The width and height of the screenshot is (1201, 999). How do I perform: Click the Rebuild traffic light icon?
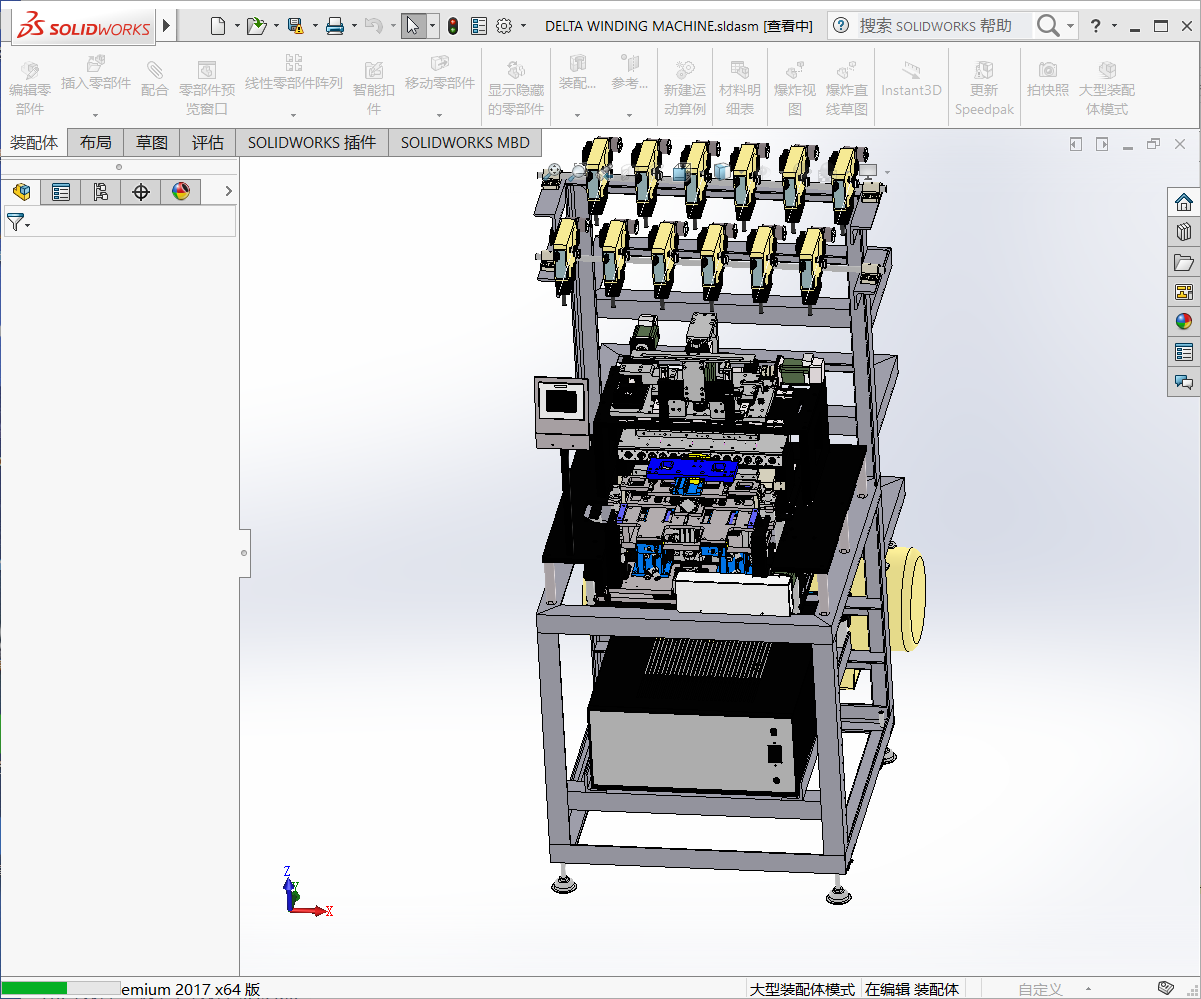pos(453,26)
